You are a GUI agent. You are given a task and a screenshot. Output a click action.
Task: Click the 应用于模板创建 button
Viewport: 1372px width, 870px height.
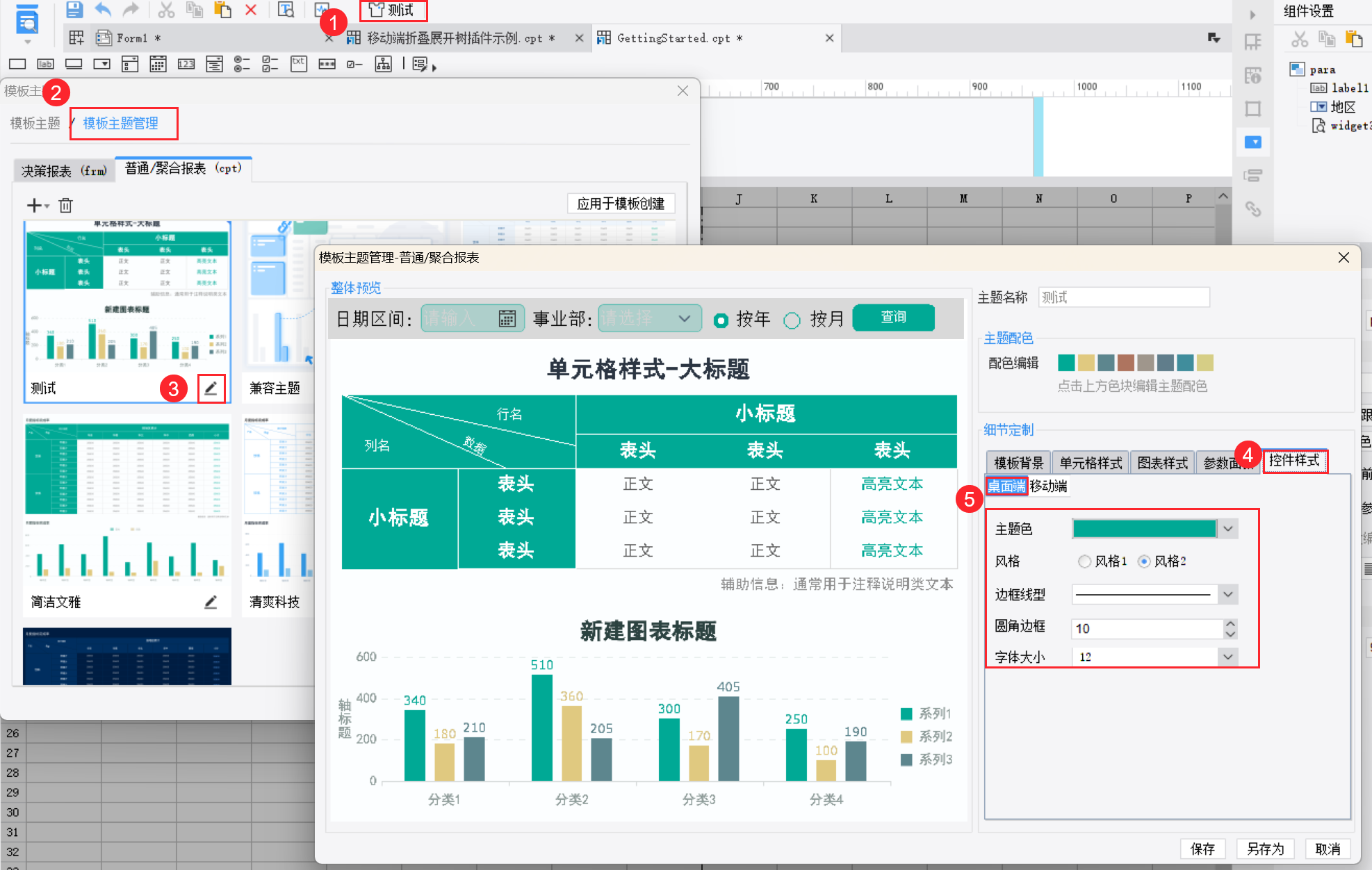(x=620, y=204)
